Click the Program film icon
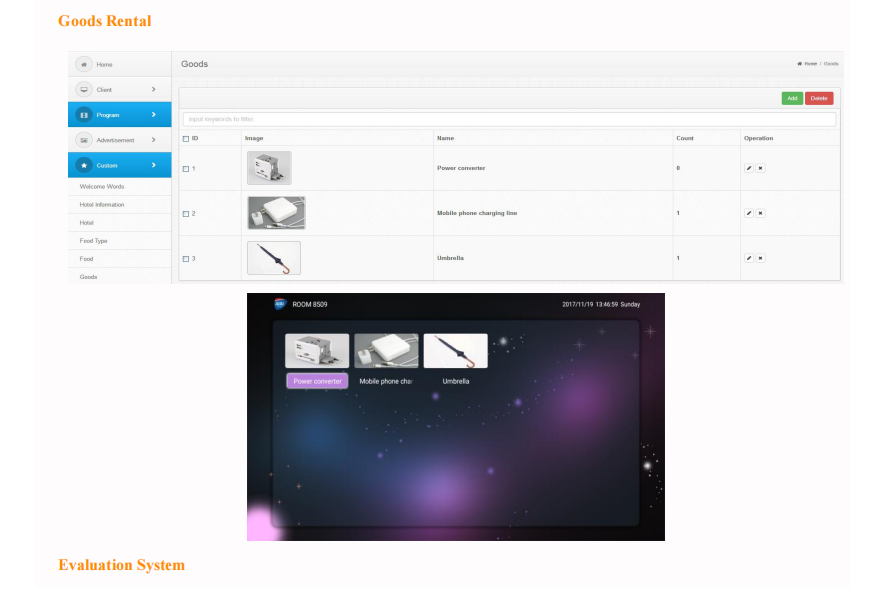876x595 pixels. coord(84,115)
